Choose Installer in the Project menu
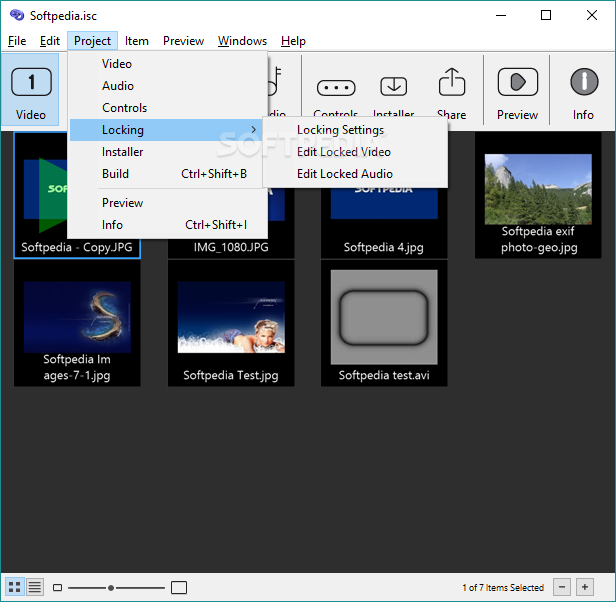 tap(168, 152)
